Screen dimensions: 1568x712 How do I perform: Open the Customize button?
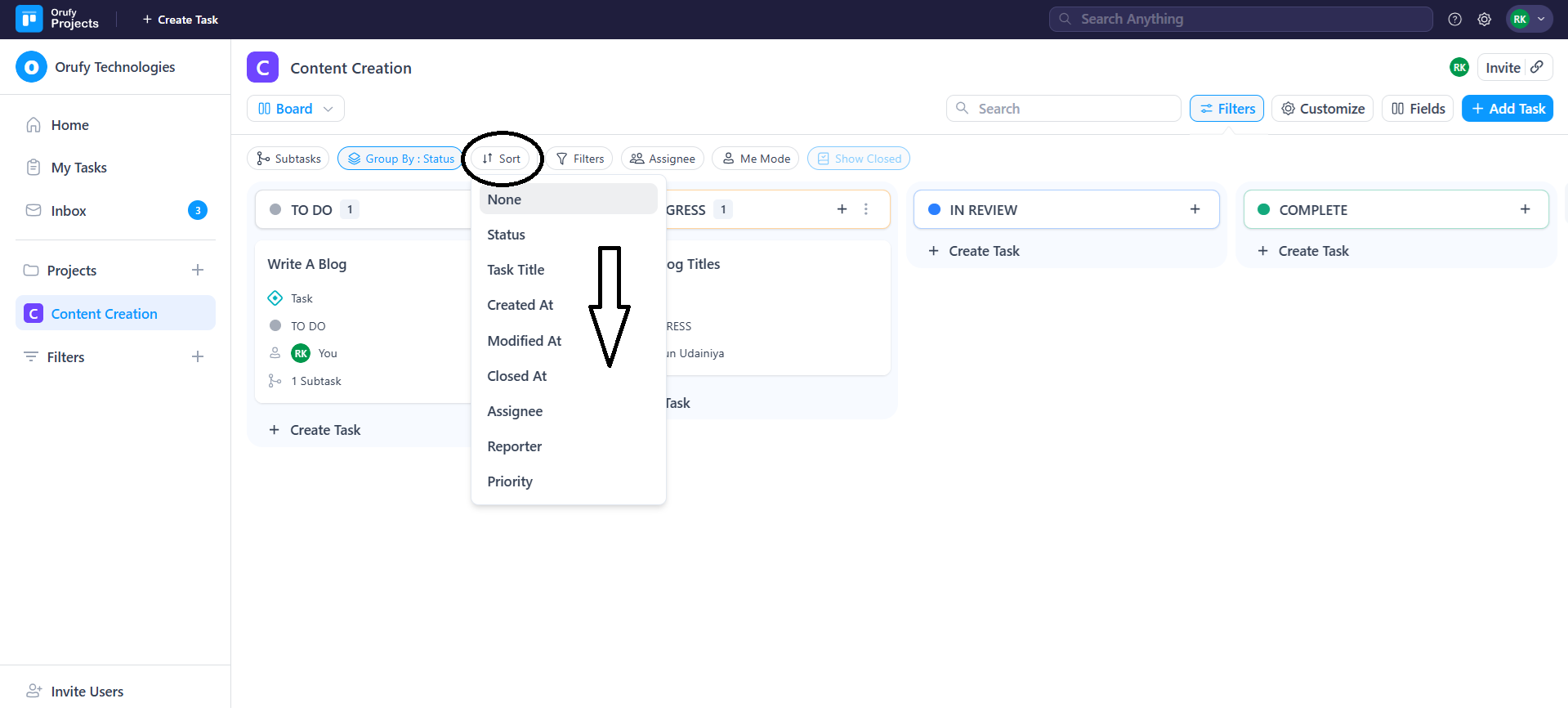coord(1322,109)
